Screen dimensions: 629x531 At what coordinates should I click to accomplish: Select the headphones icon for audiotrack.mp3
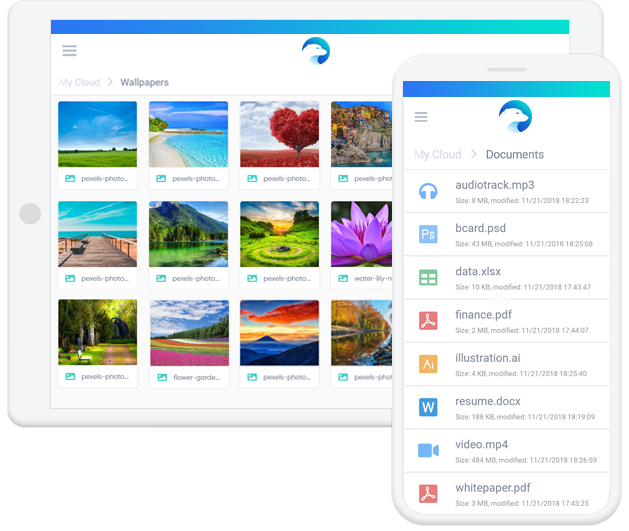(x=428, y=191)
